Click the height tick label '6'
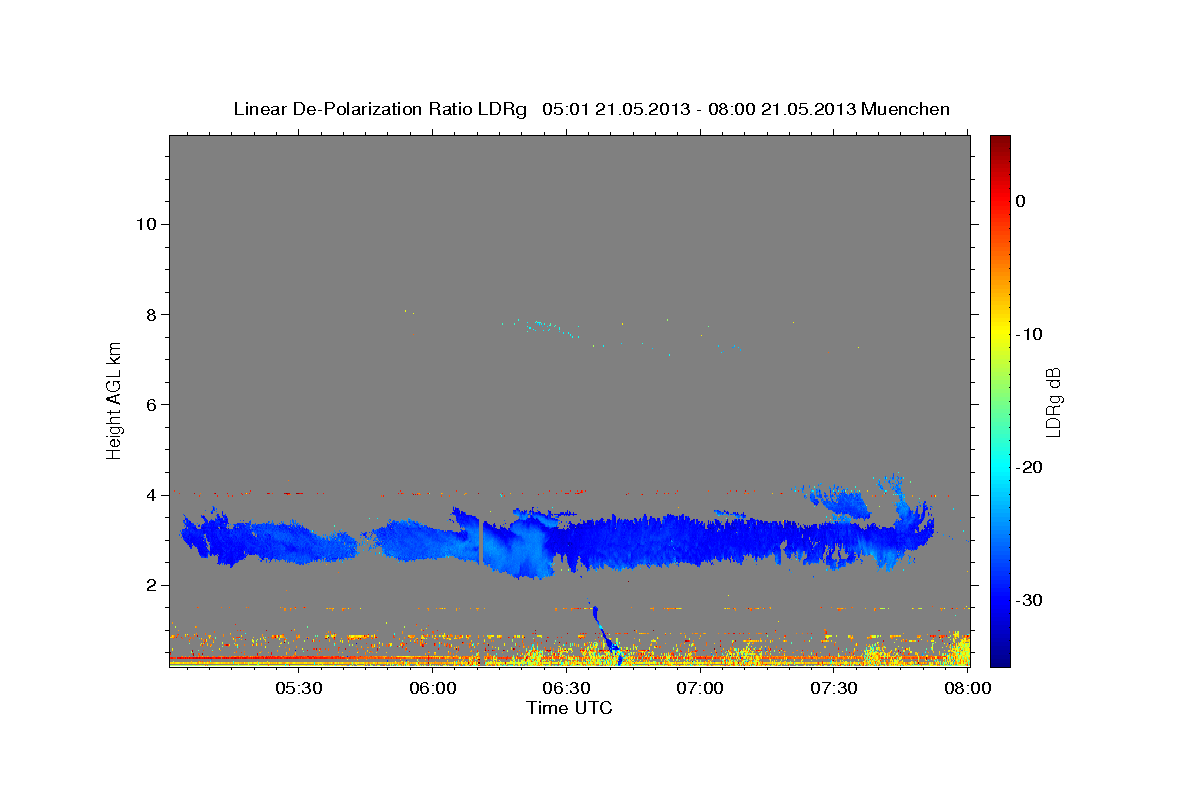The height and width of the screenshot is (800, 1200). (x=152, y=405)
